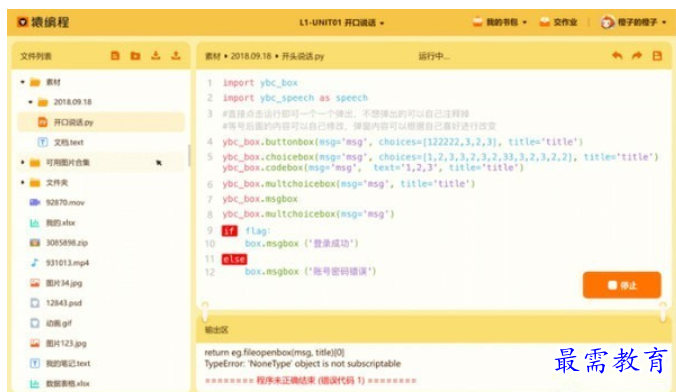Click the text file icon beside 文档.text
This screenshot has height=392, width=676.
42,142
